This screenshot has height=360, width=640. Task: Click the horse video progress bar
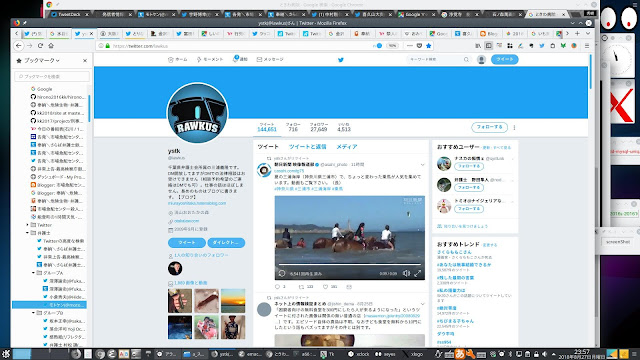pyautogui.click(x=349, y=264)
